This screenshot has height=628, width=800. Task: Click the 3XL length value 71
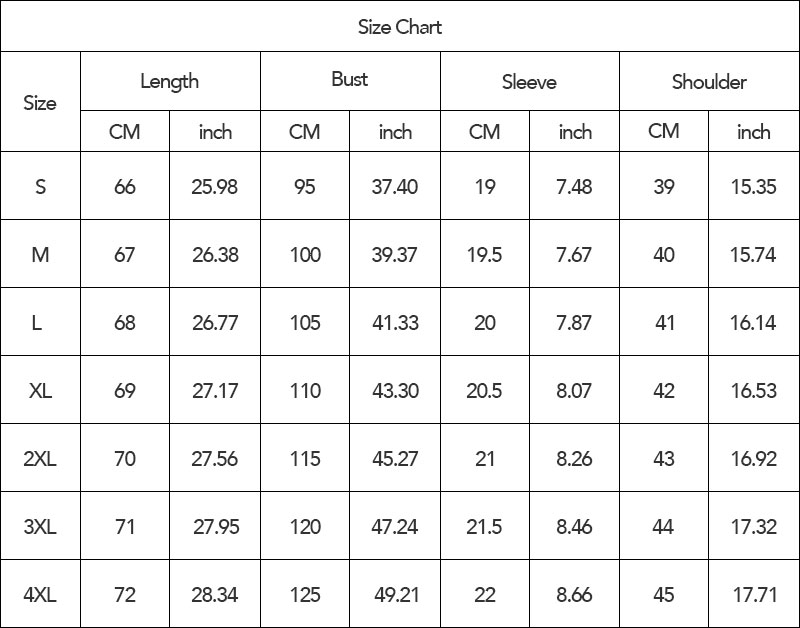125,526
